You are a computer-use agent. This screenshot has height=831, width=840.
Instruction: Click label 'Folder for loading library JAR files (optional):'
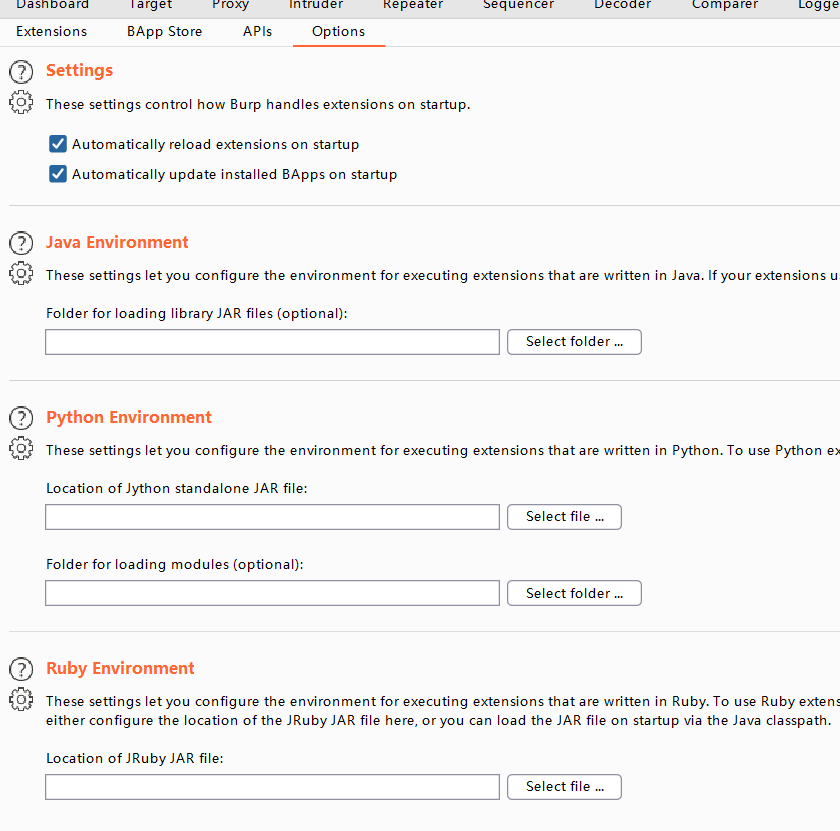[197, 313]
